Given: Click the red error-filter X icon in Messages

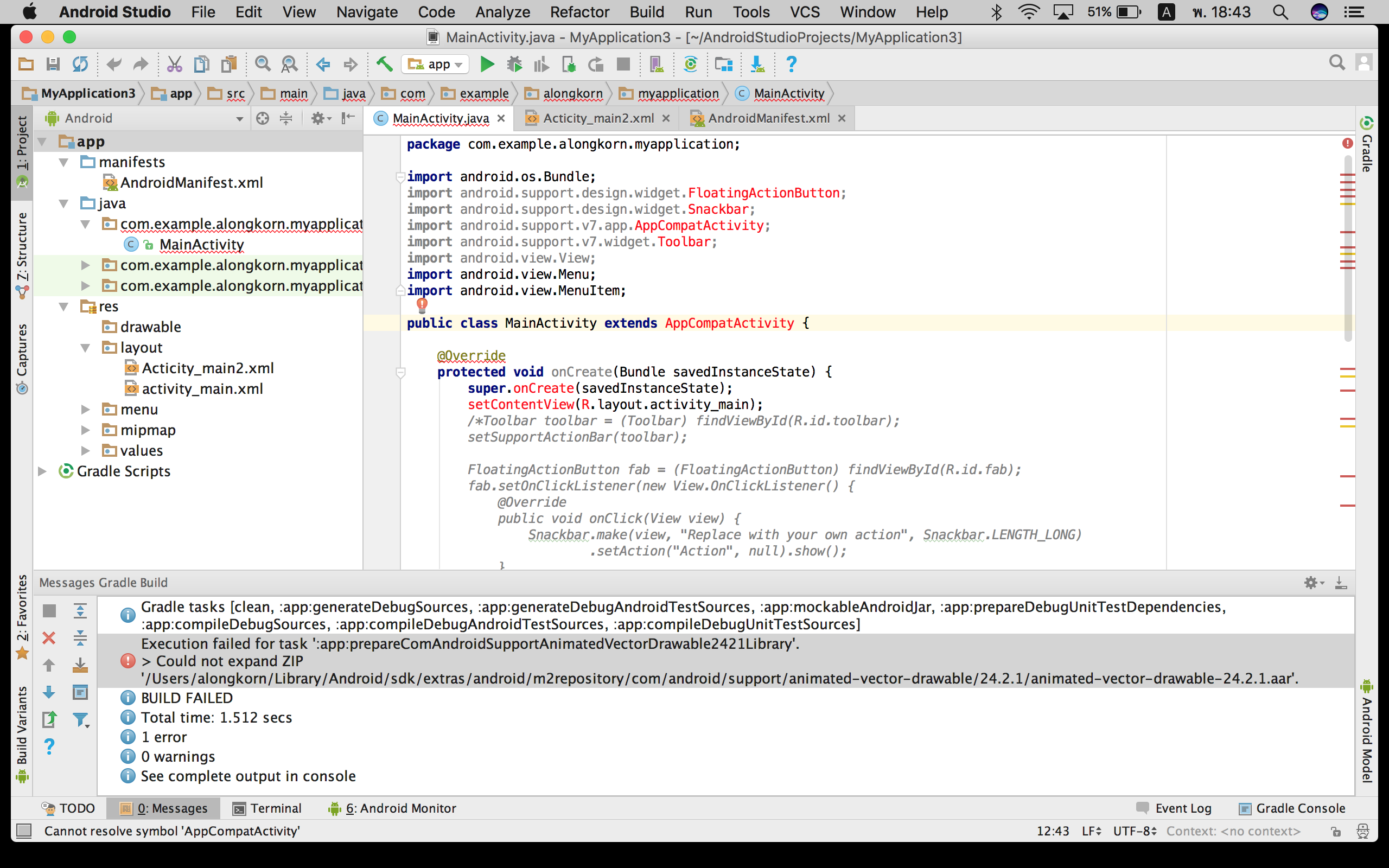Looking at the screenshot, I should 49,638.
